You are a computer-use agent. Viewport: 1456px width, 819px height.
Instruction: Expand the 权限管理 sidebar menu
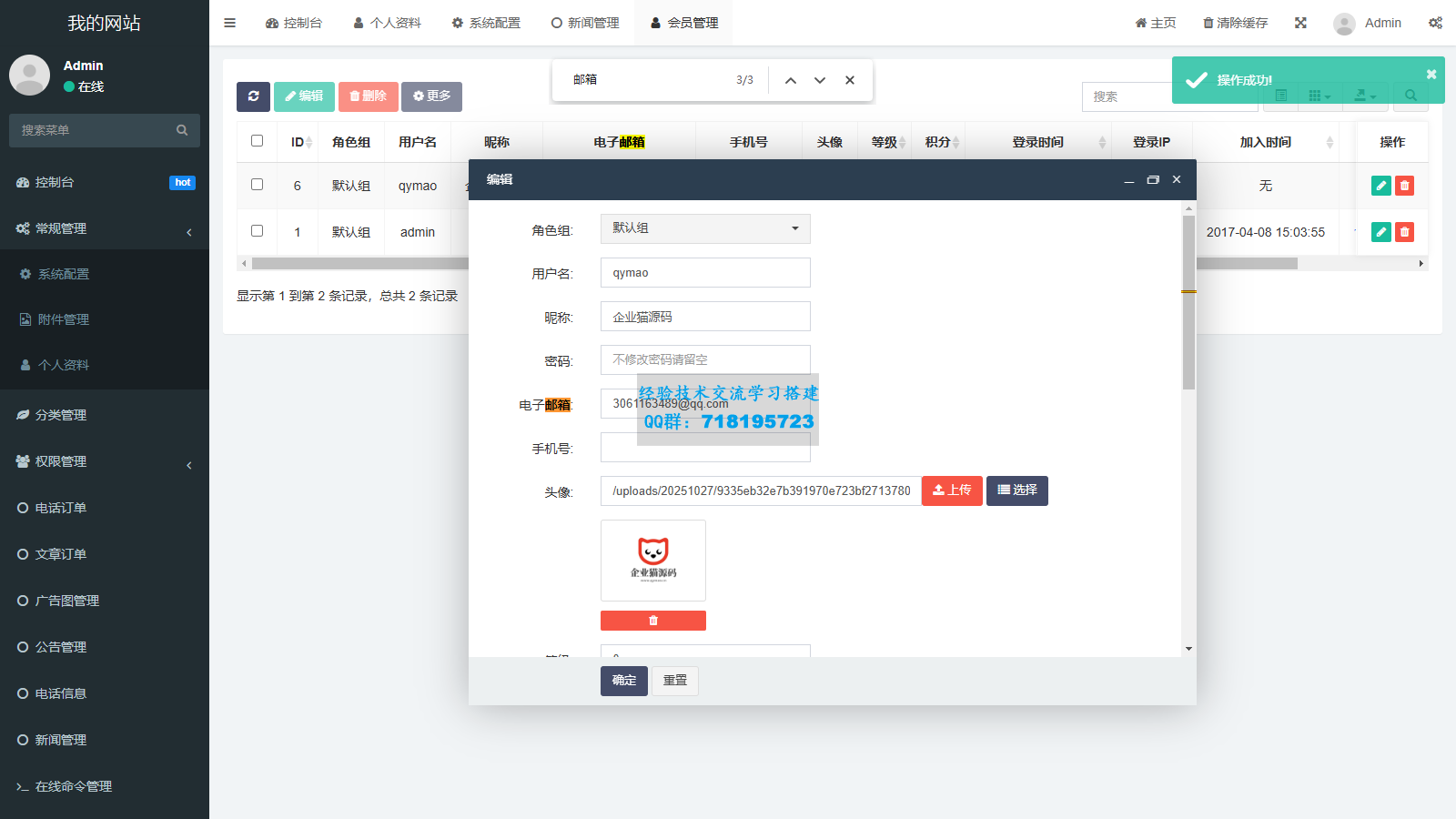(105, 461)
